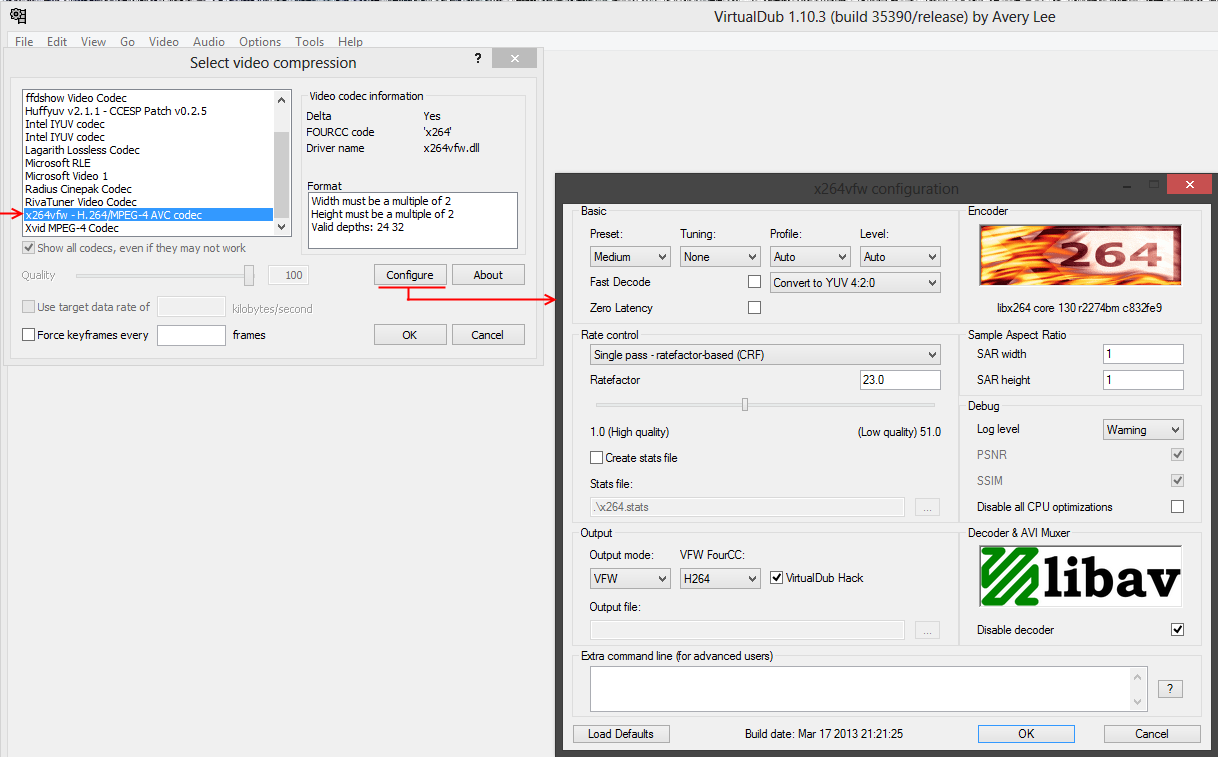Check the Create stats file option
The height and width of the screenshot is (757, 1218).
[597, 458]
